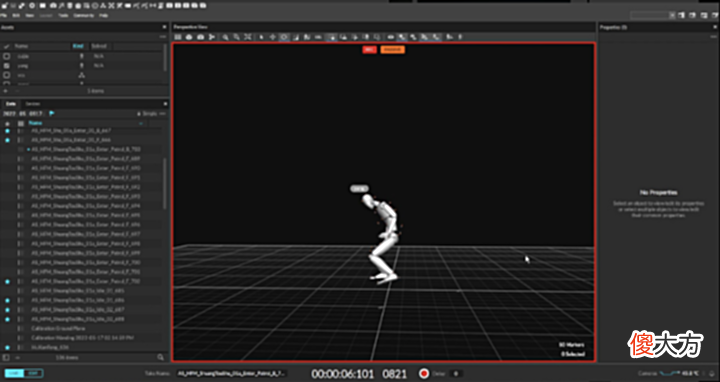Click the first camera icon in viewport toolbar

click(x=189, y=37)
